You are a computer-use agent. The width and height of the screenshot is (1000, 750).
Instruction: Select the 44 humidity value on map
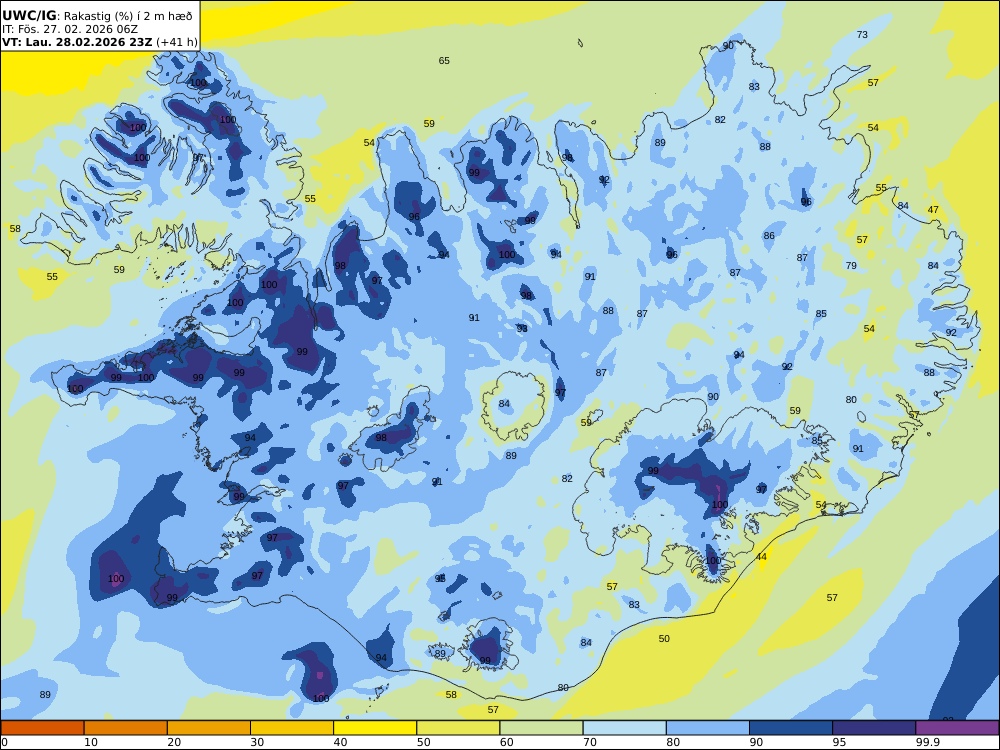click(761, 557)
